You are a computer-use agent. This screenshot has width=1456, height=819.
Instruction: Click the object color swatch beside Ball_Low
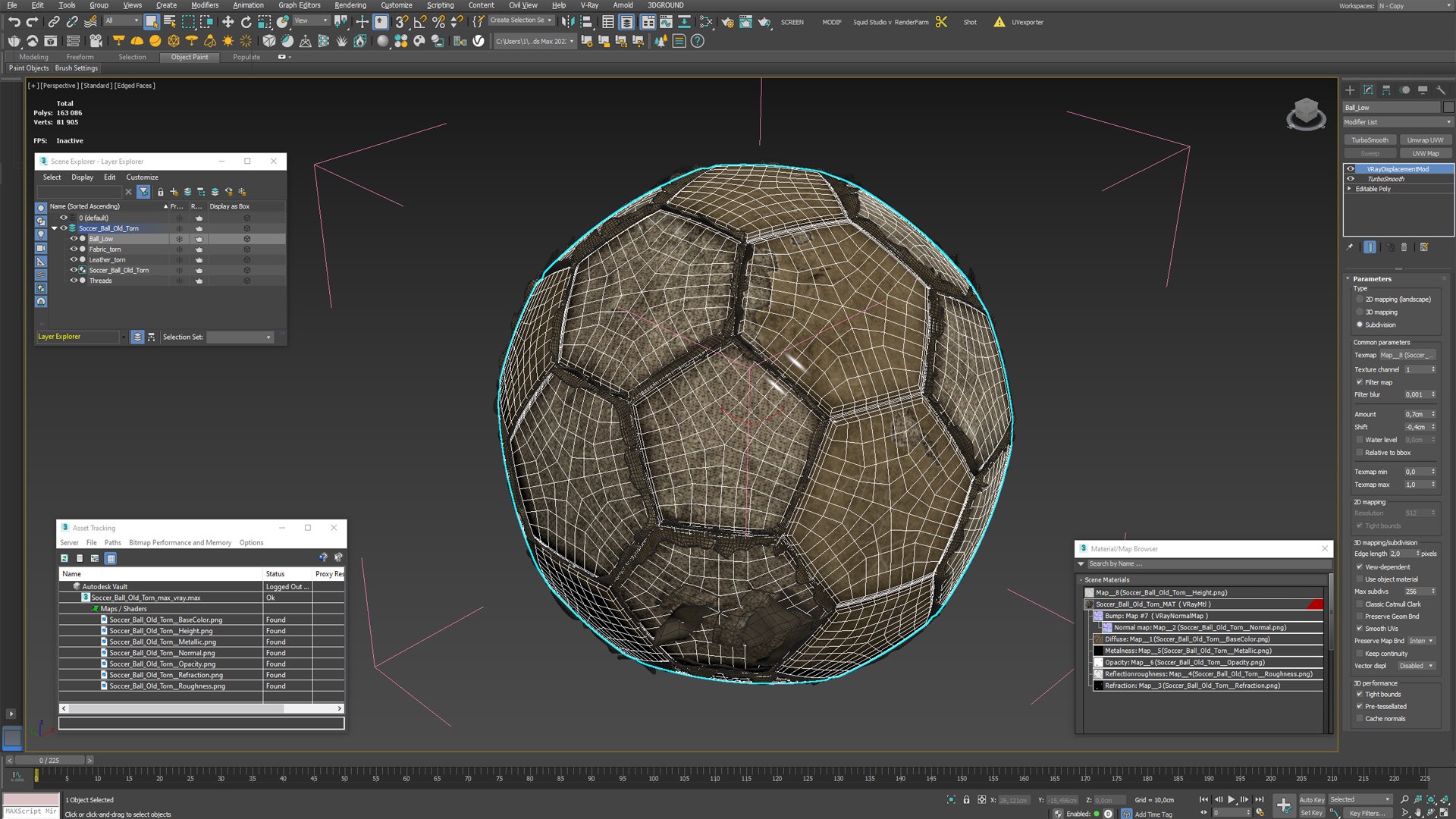tap(1448, 108)
